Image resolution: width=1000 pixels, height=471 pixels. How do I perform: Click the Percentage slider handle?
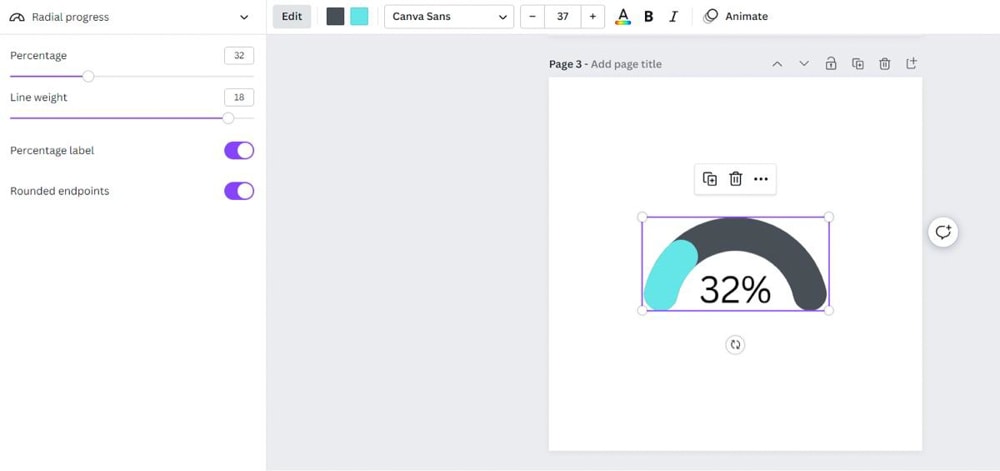[89, 76]
